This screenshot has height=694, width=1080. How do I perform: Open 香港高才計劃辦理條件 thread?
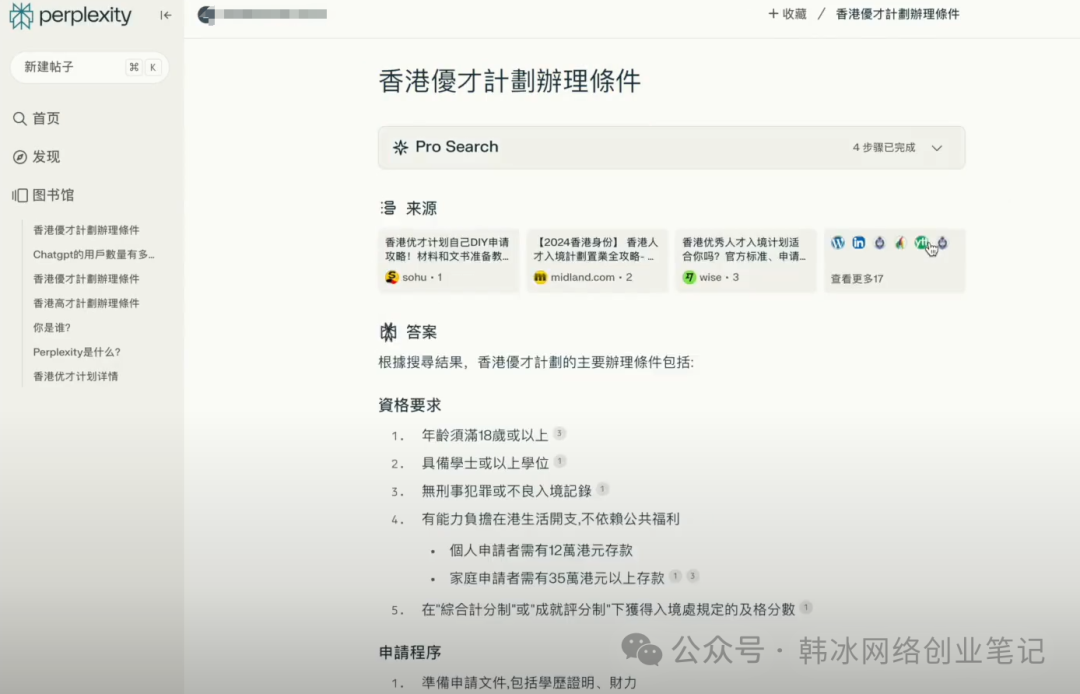86,303
